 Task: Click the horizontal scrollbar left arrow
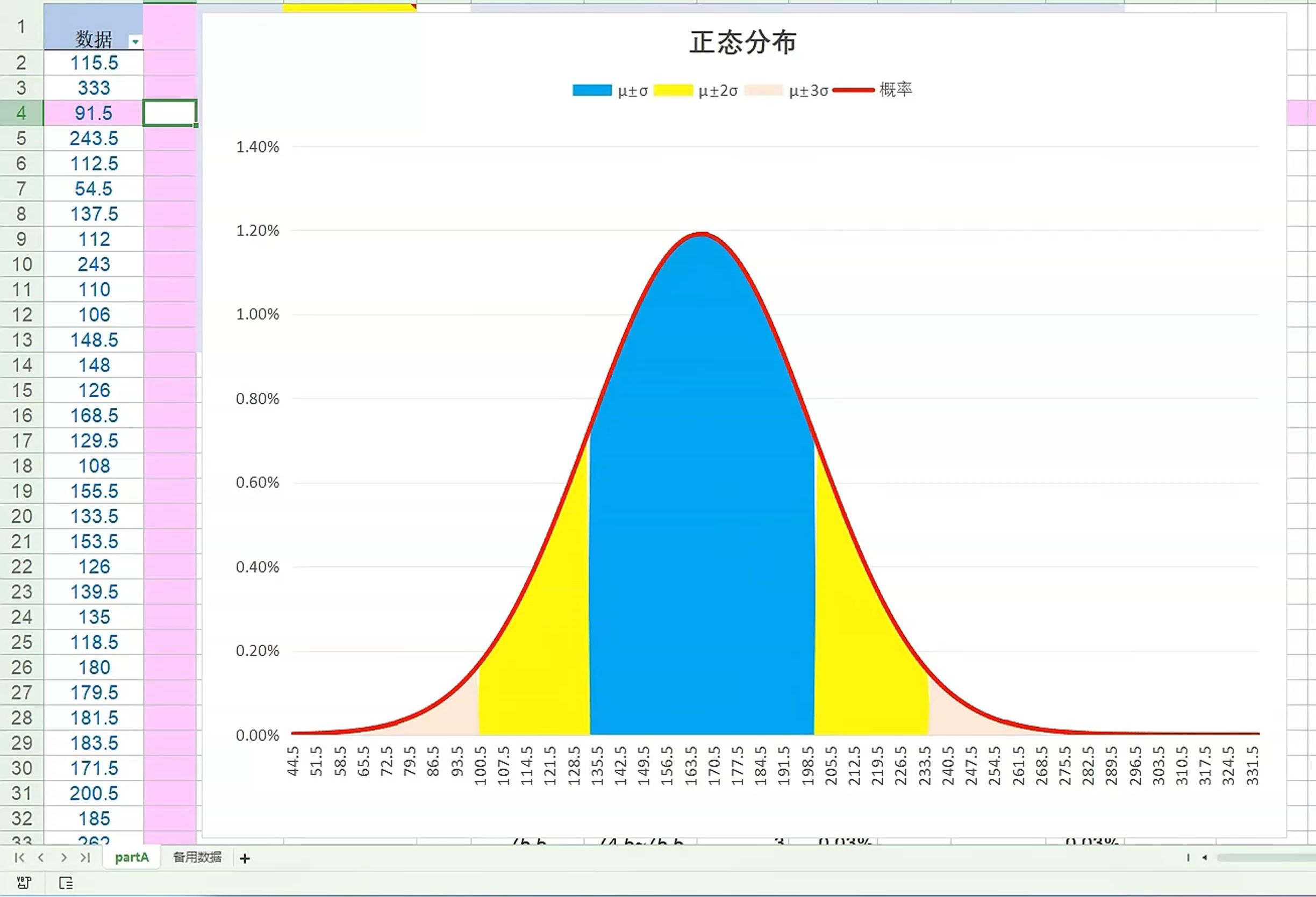[1204, 857]
